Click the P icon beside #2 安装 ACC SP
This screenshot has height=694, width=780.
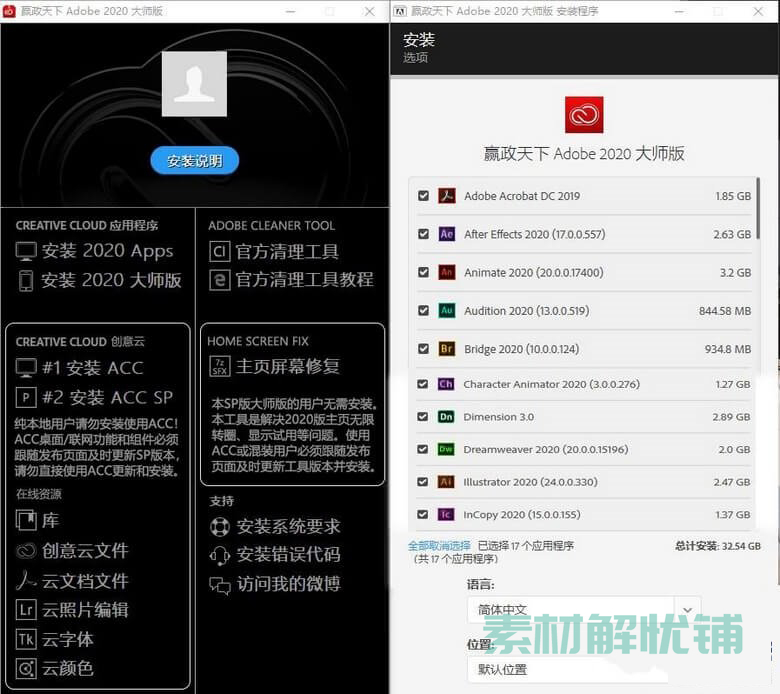[26, 397]
